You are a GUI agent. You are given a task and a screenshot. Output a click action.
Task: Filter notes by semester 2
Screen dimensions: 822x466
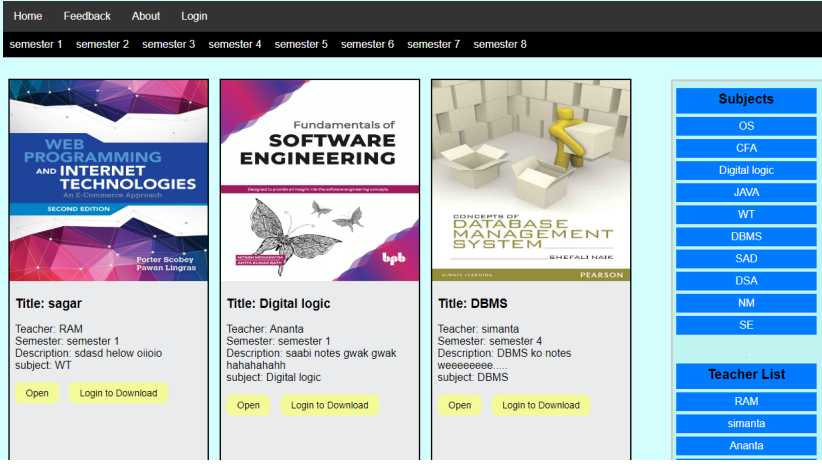coord(102,45)
